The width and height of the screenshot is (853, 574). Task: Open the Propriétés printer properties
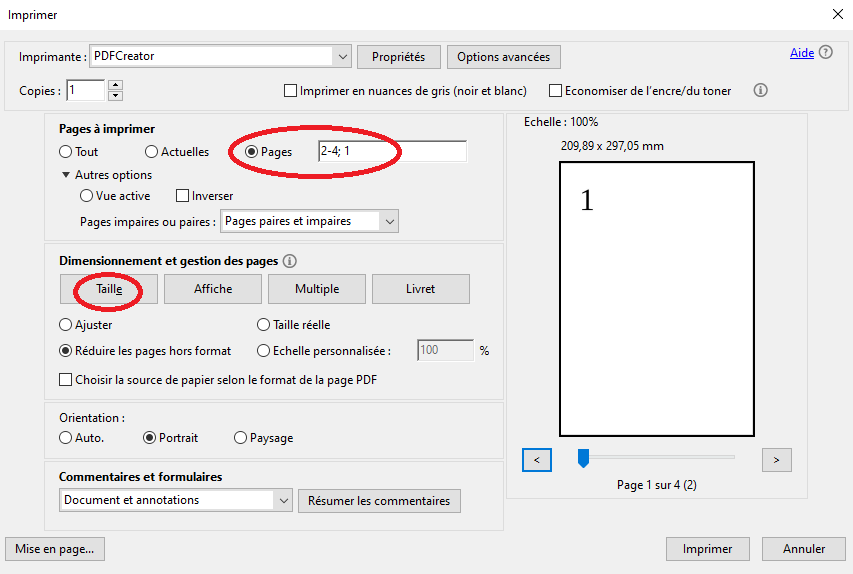pos(399,57)
